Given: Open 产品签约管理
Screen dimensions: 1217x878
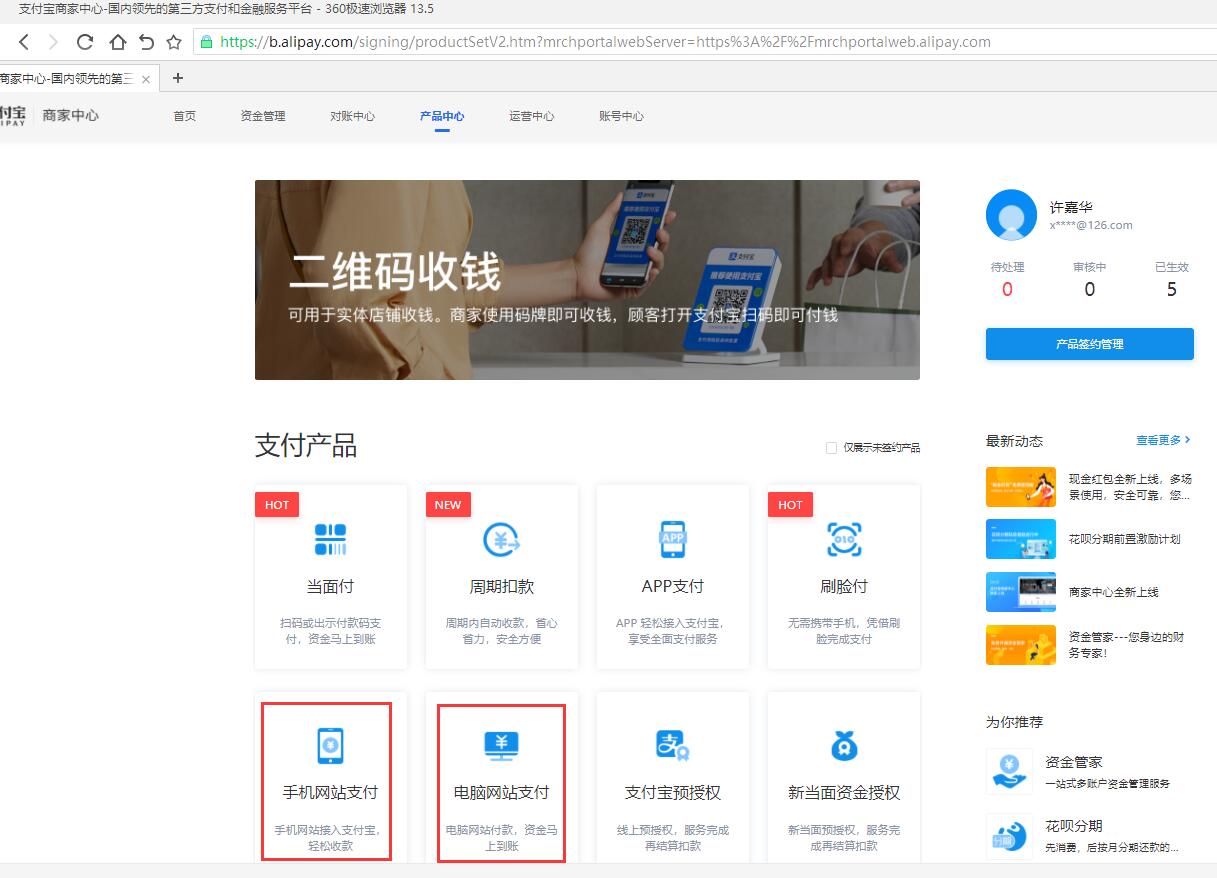Looking at the screenshot, I should click(x=1090, y=344).
